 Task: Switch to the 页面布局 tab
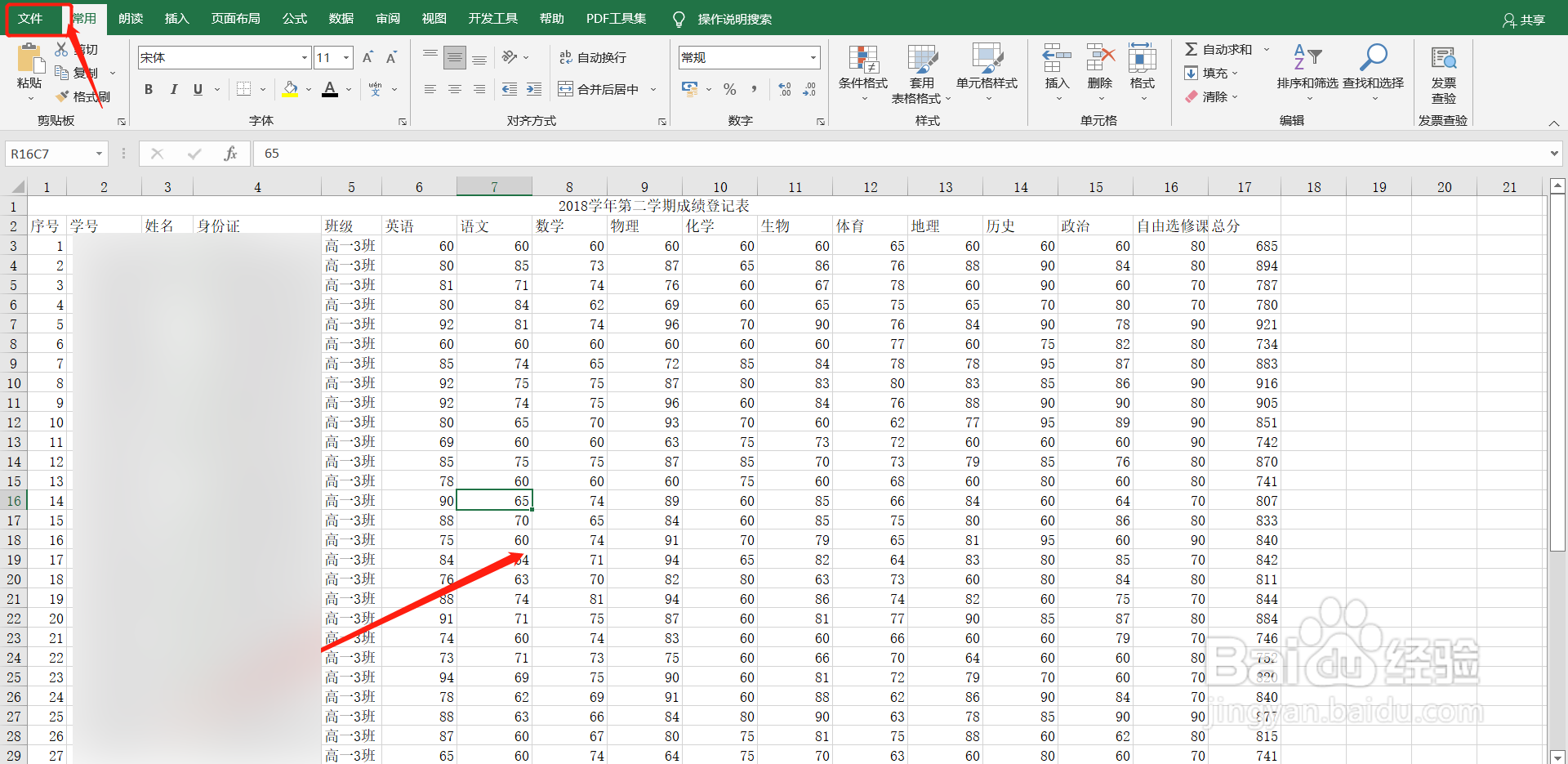coord(236,18)
